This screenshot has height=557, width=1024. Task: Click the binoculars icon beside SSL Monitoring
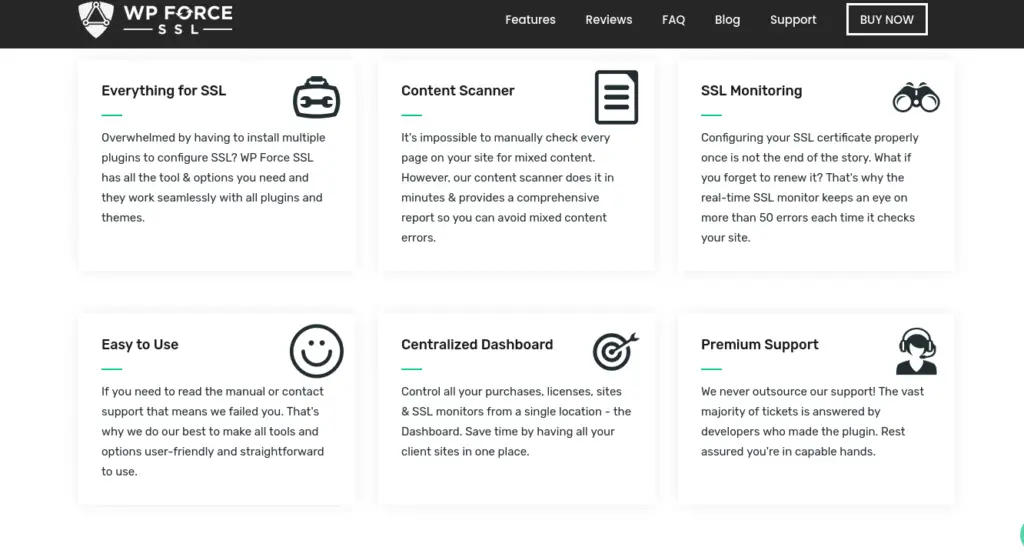(x=916, y=97)
